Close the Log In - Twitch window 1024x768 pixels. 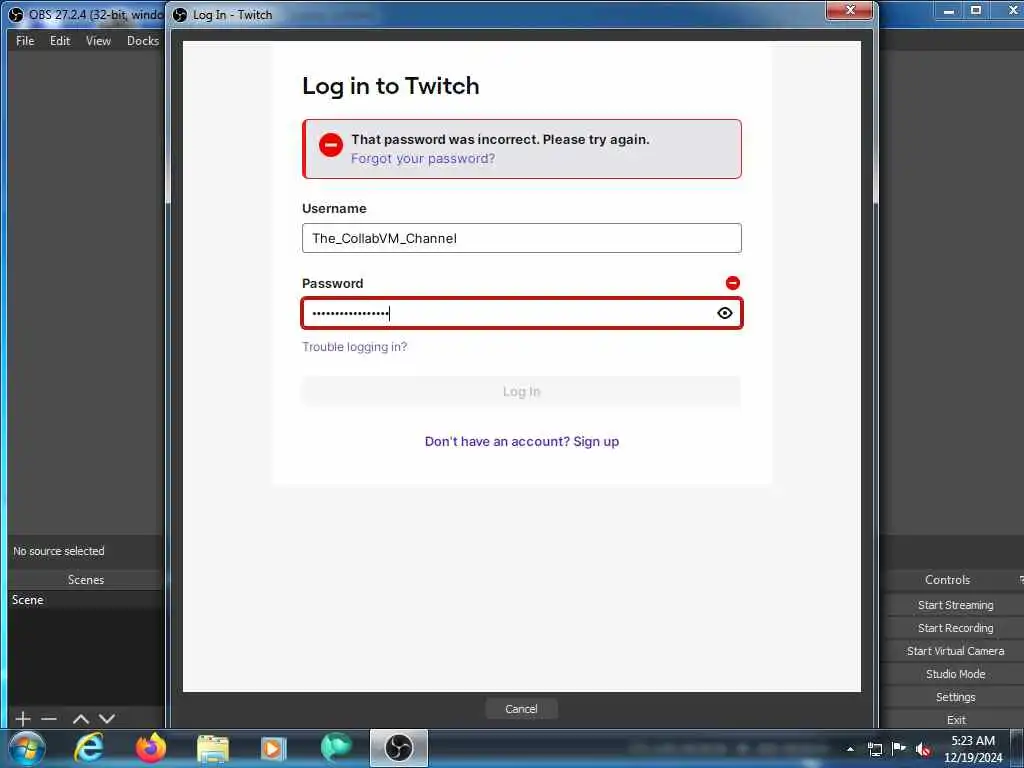point(849,10)
